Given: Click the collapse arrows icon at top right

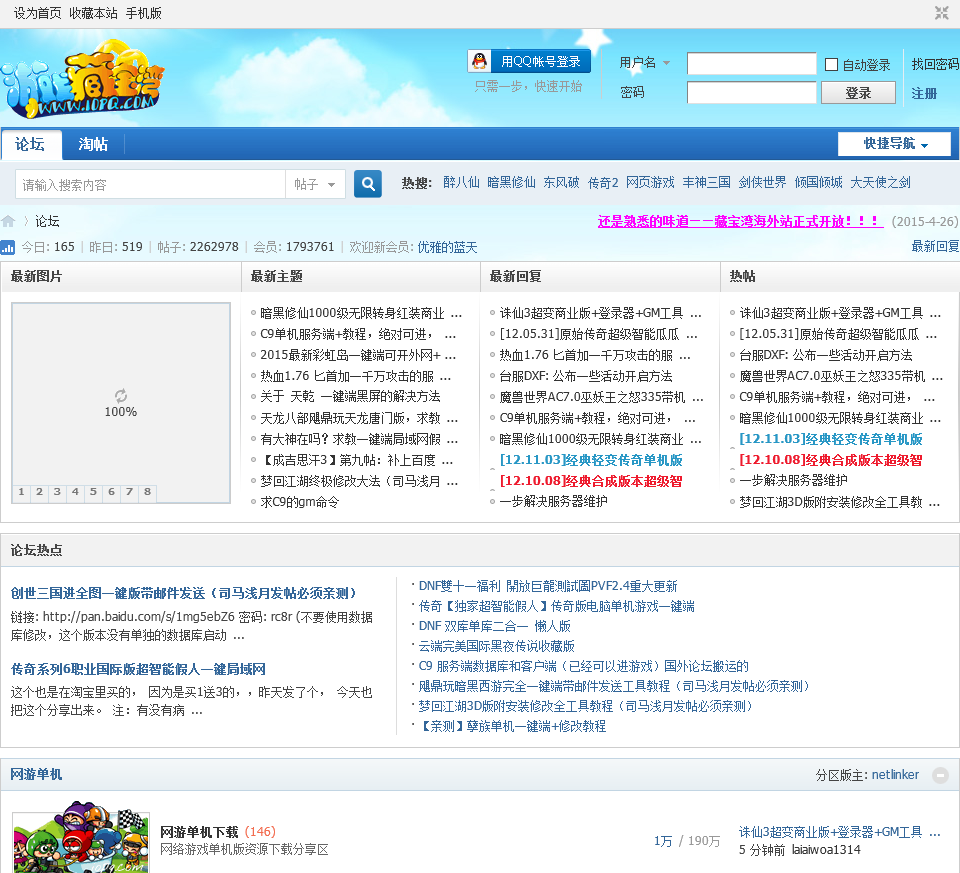Looking at the screenshot, I should pyautogui.click(x=942, y=13).
